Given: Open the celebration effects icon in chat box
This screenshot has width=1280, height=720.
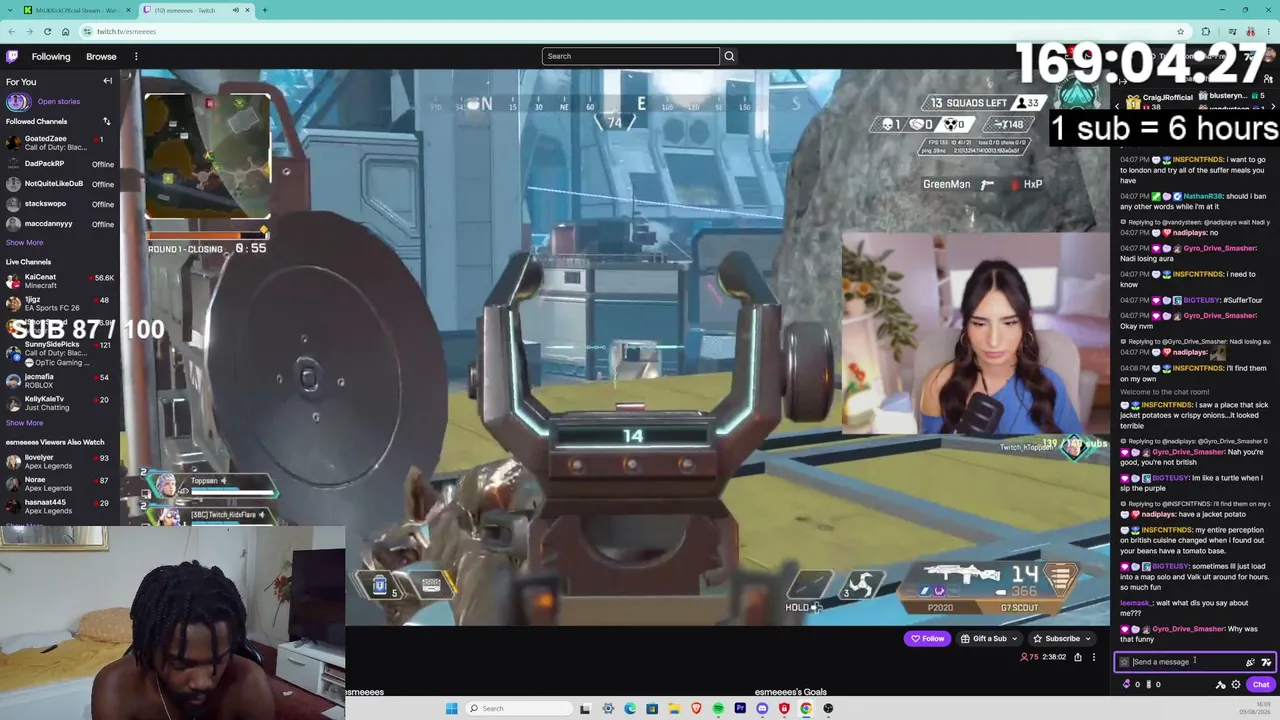Looking at the screenshot, I should pyautogui.click(x=1250, y=662).
